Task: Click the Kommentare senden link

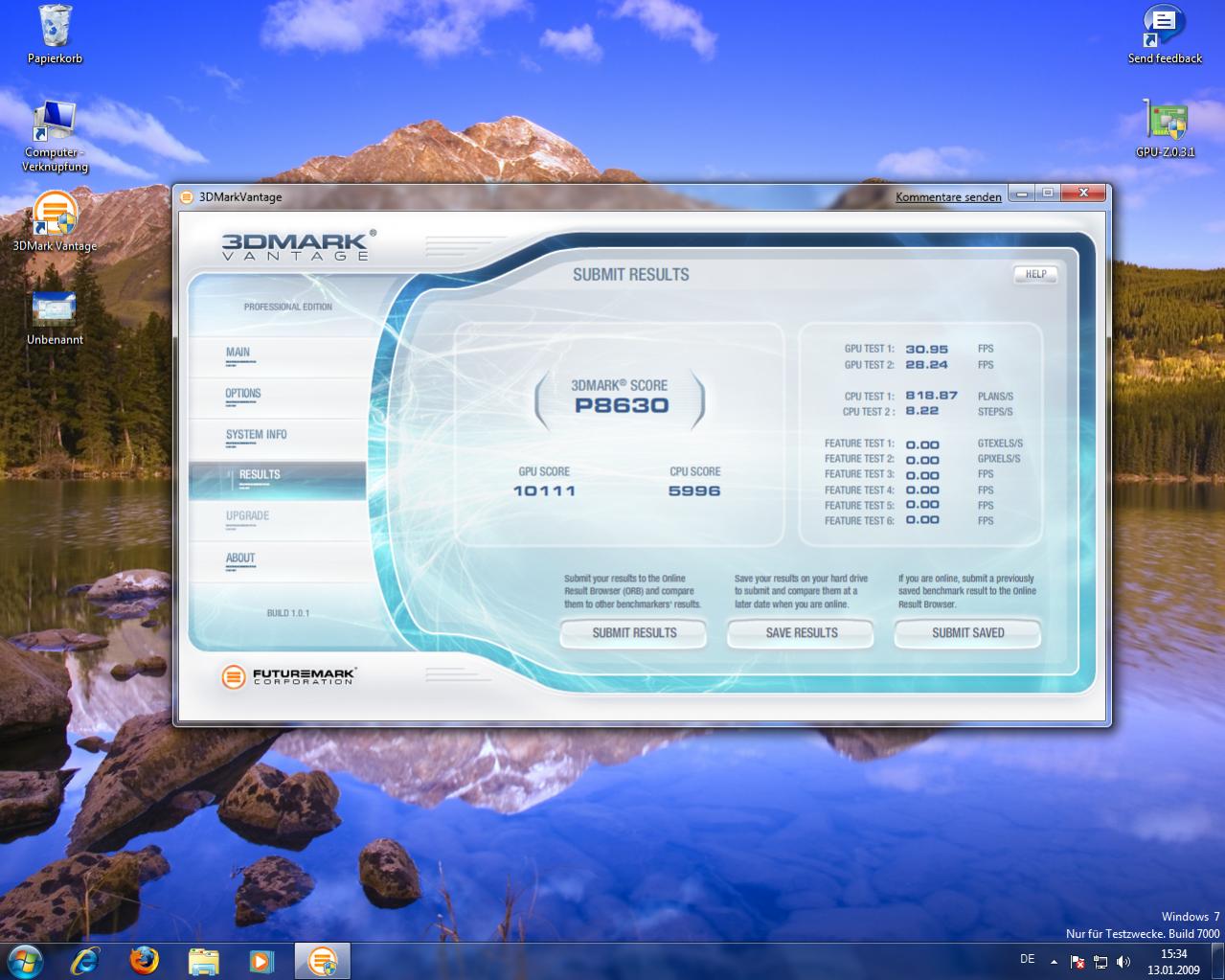Action: tap(948, 196)
